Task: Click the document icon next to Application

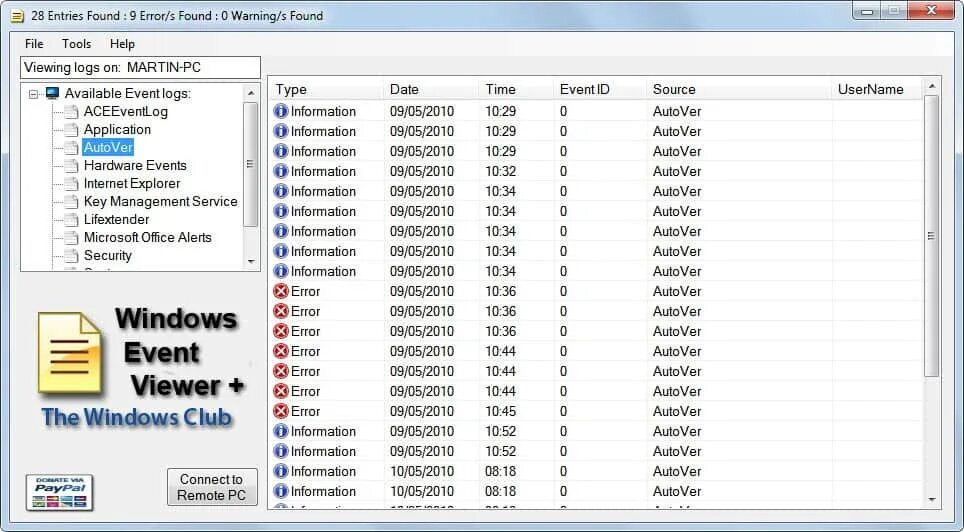Action: [x=72, y=130]
